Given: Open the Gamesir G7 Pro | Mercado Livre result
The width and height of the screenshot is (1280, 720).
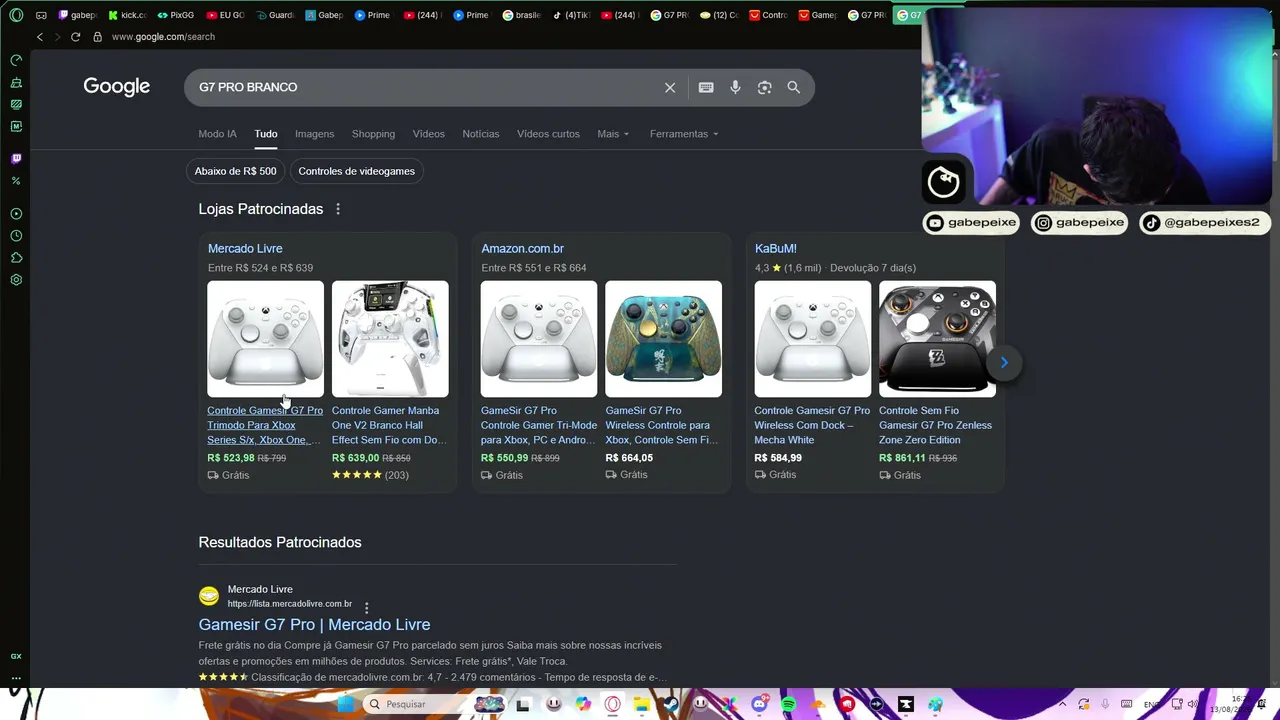Looking at the screenshot, I should click(x=314, y=625).
